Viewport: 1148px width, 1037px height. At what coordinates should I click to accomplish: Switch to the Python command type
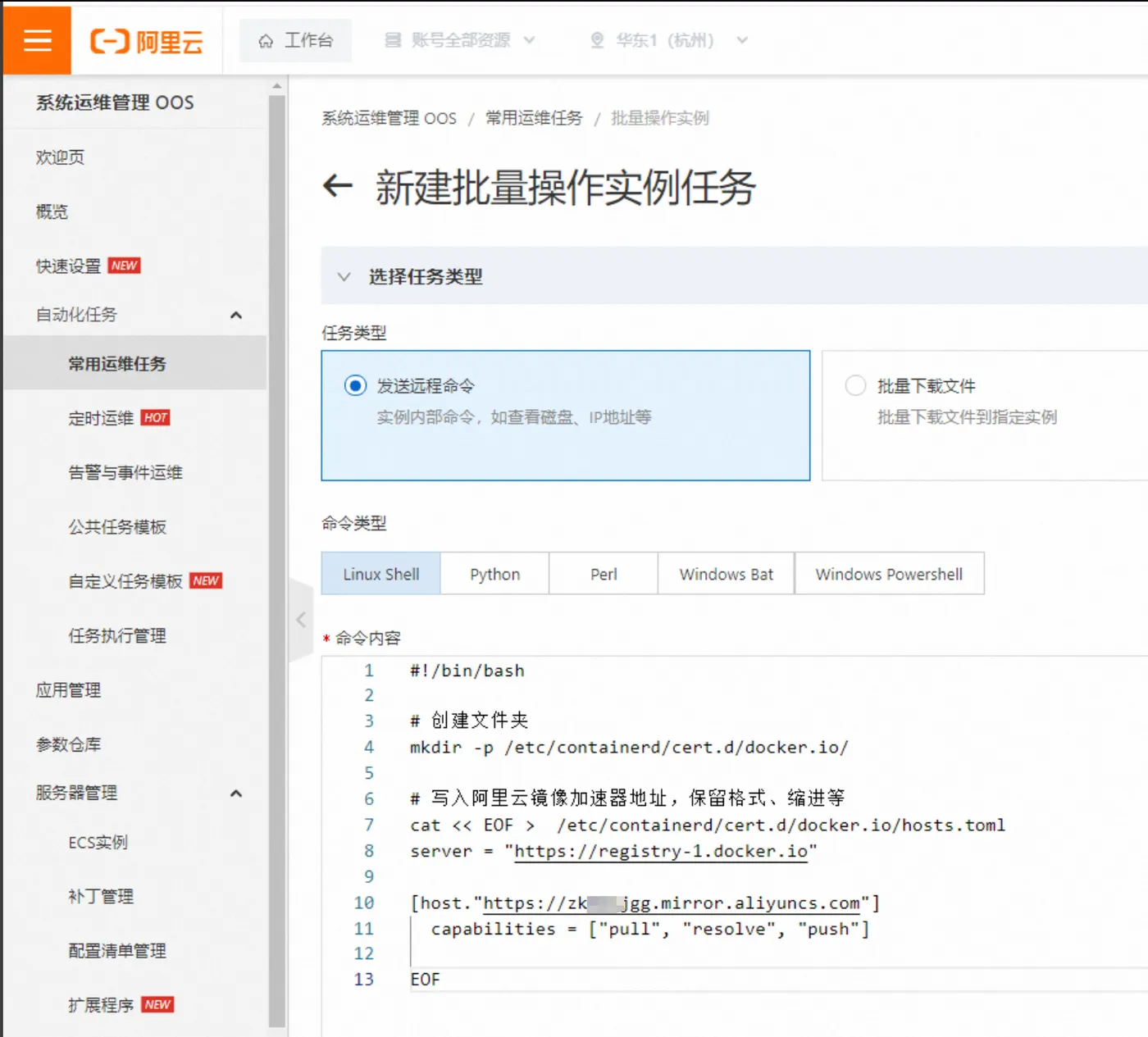point(495,574)
